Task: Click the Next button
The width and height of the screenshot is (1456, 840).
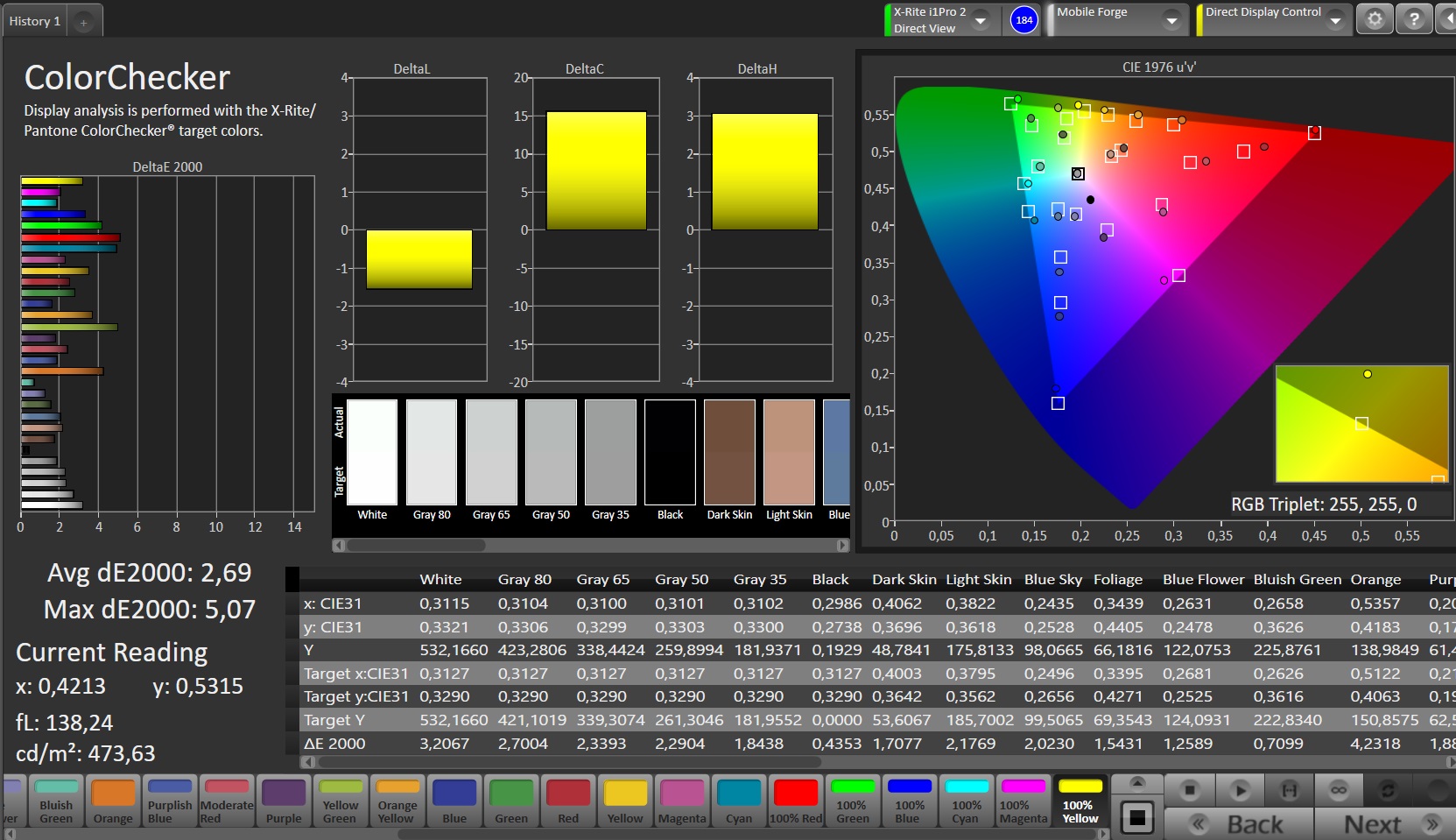Action: tap(1380, 824)
